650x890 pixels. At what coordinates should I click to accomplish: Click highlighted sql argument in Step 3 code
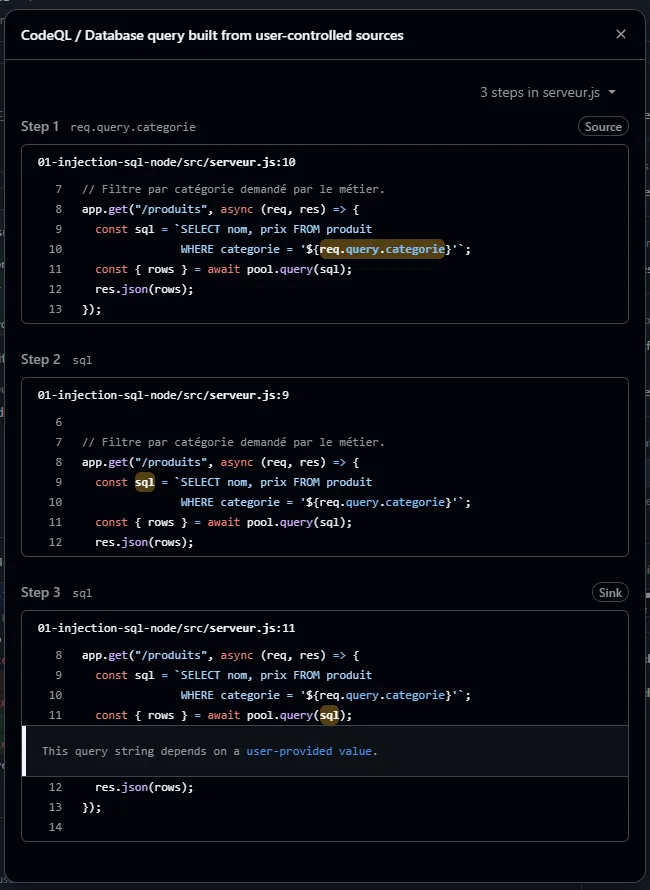329,715
